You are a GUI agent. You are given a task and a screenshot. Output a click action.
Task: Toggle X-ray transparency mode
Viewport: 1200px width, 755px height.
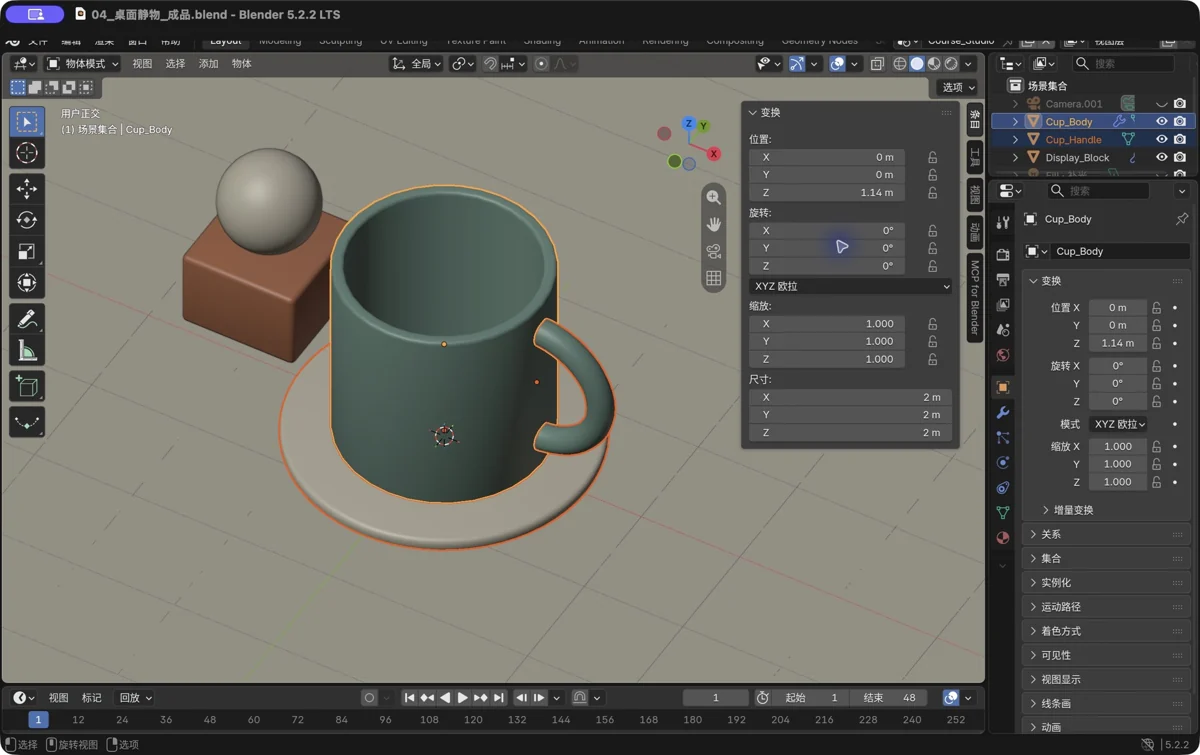tap(877, 64)
